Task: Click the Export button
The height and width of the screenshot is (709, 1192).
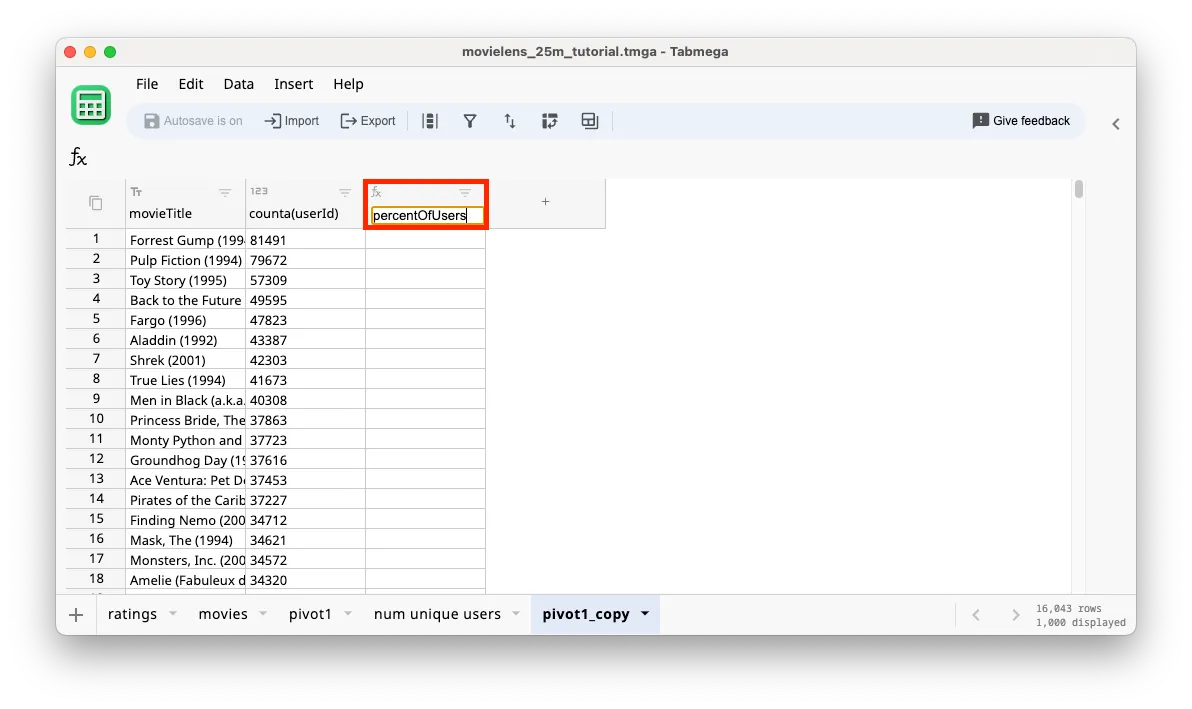Action: click(368, 120)
